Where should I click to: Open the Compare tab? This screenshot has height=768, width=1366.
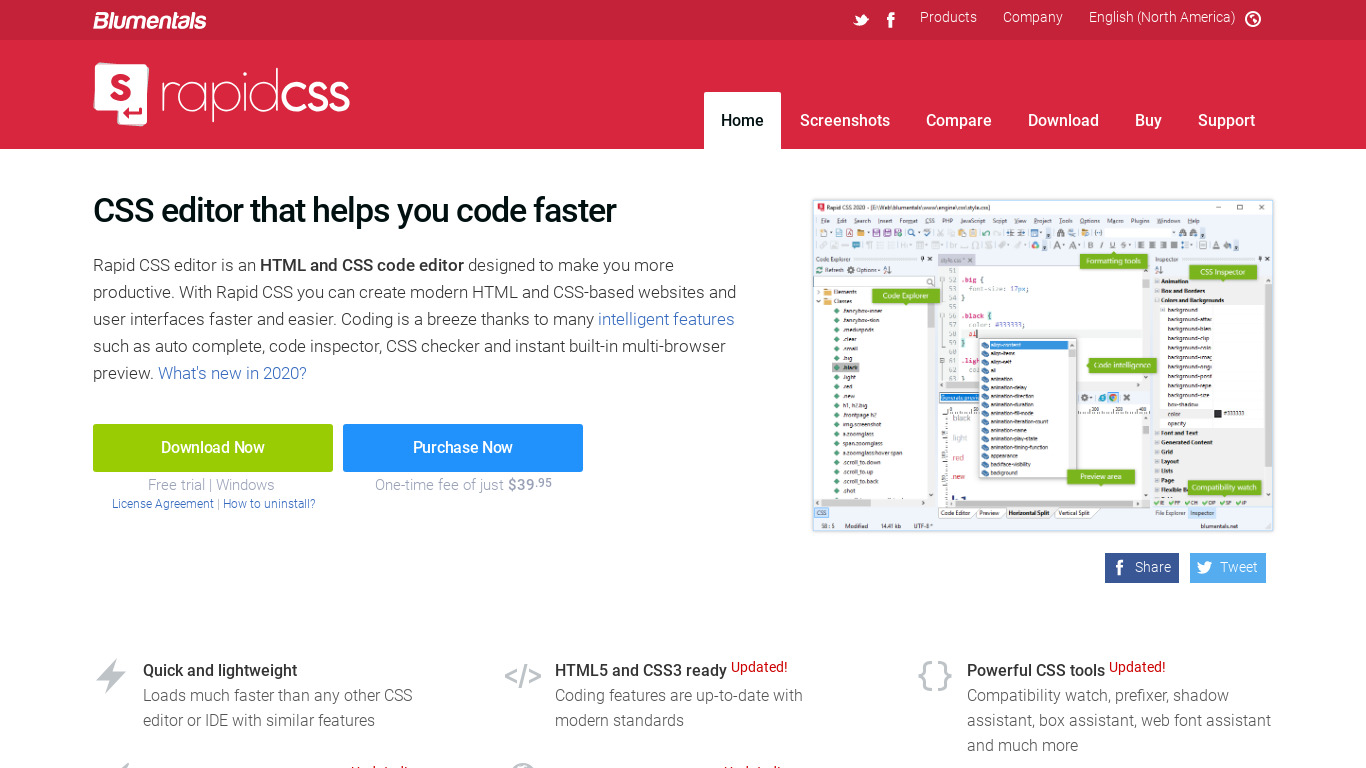tap(959, 120)
